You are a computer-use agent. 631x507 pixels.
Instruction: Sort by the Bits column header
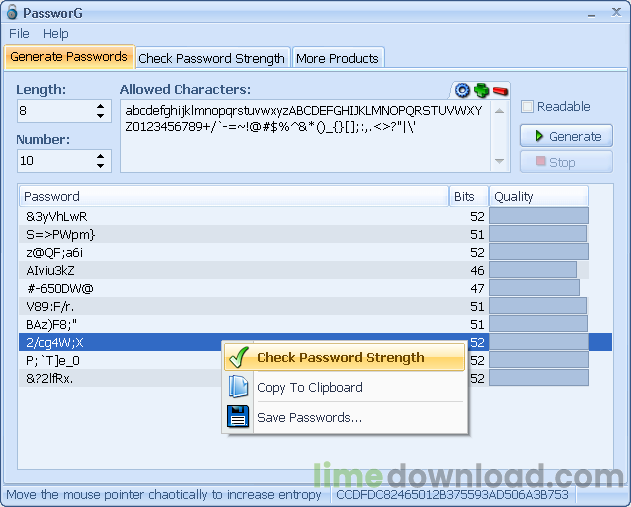(x=468, y=196)
